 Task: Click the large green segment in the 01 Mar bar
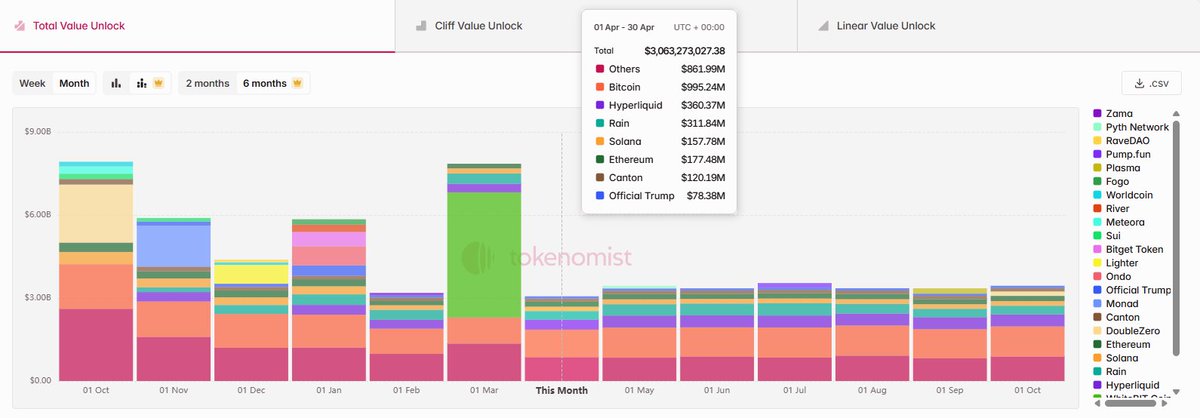point(484,254)
